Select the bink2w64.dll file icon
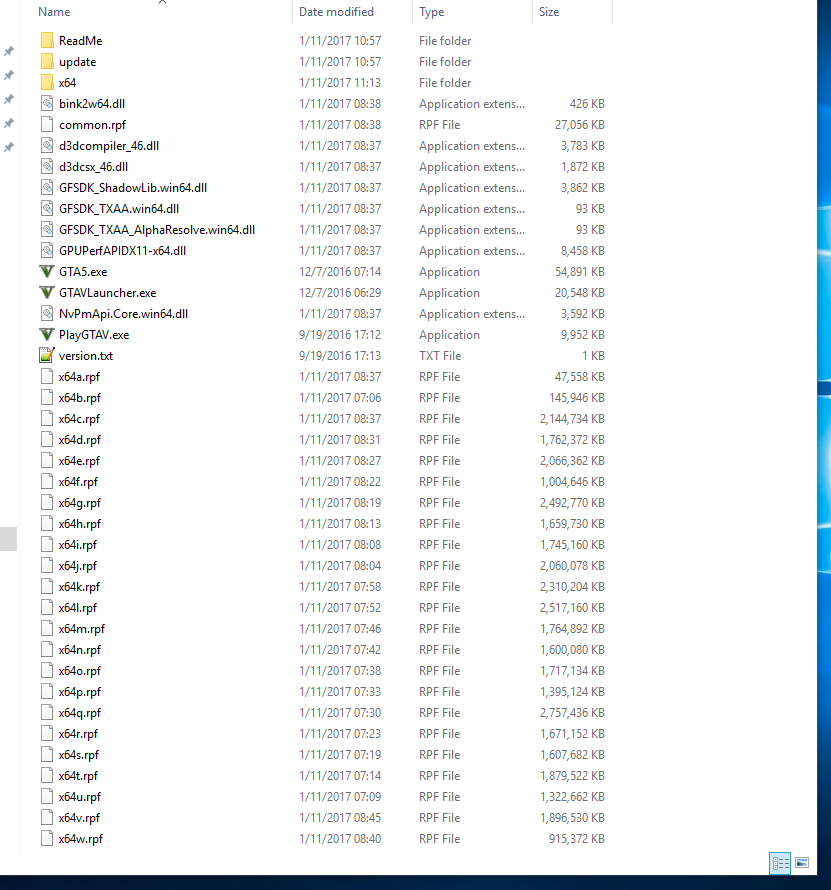This screenshot has height=890, width=831. pyautogui.click(x=47, y=104)
